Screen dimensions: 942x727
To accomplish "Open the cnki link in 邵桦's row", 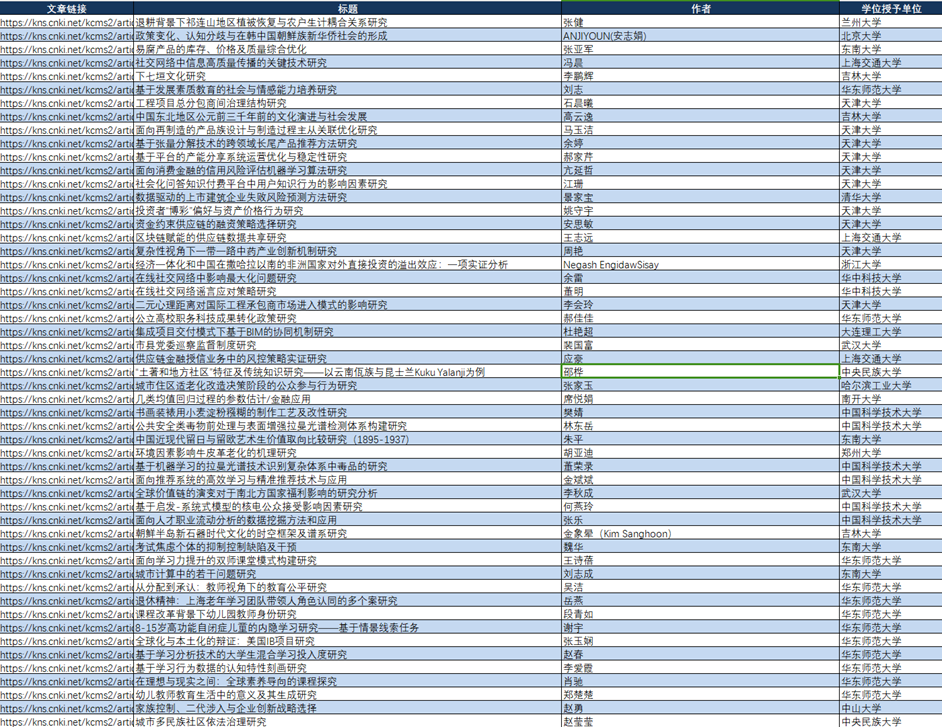I will [x=67, y=372].
